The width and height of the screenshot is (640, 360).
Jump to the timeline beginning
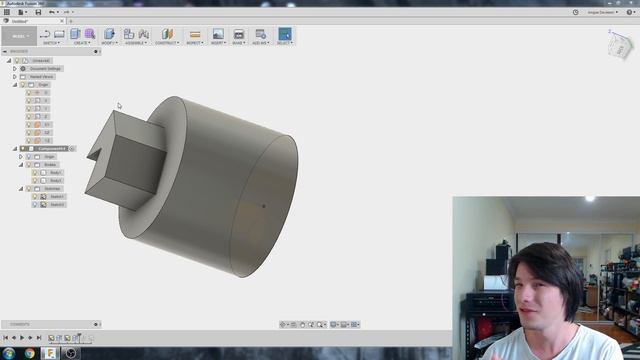(5, 338)
